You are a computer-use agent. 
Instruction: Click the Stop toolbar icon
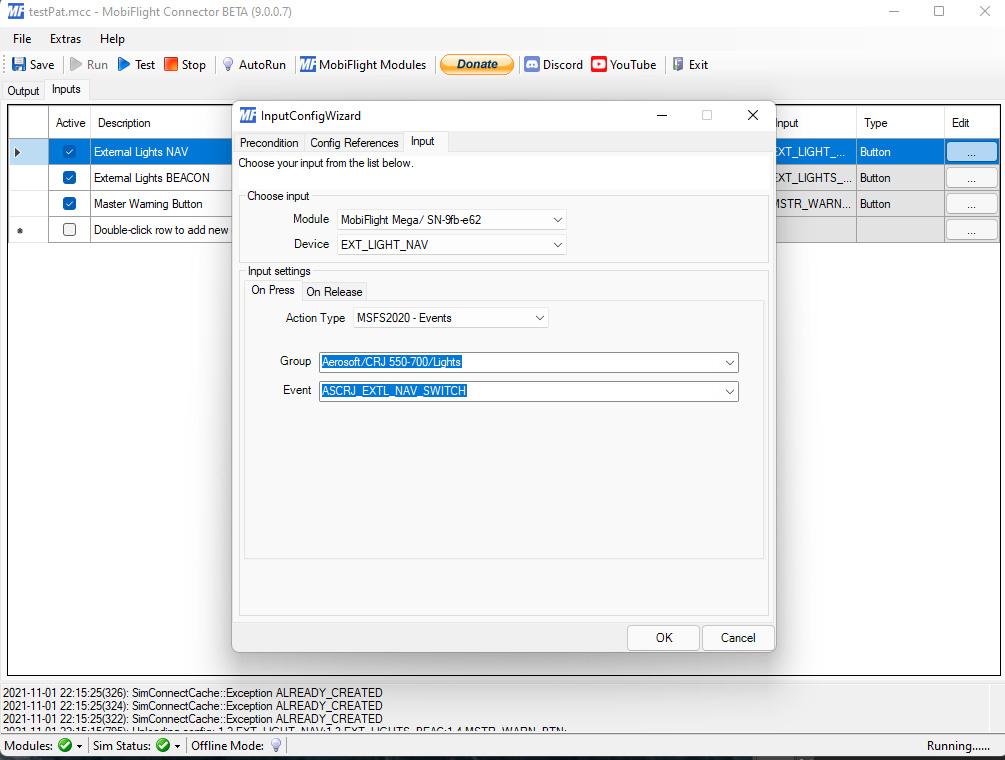click(x=172, y=64)
